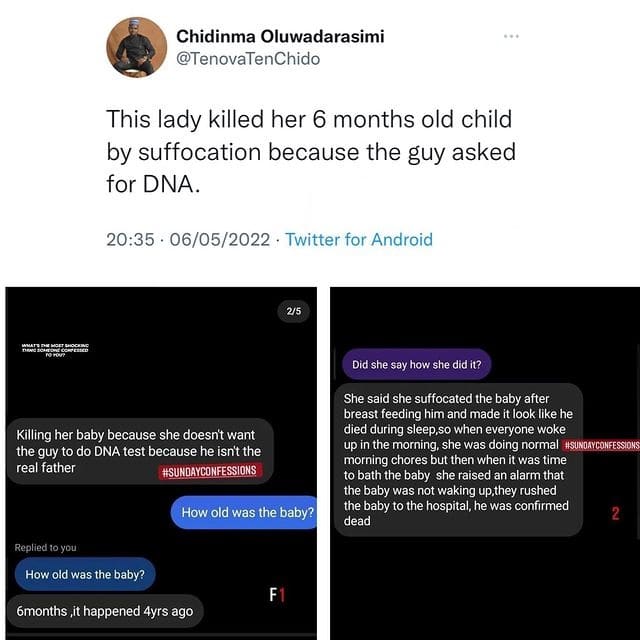Viewport: 640px width, 640px height.
Task: Click the 'Replied to you' label
Action: click(45, 548)
